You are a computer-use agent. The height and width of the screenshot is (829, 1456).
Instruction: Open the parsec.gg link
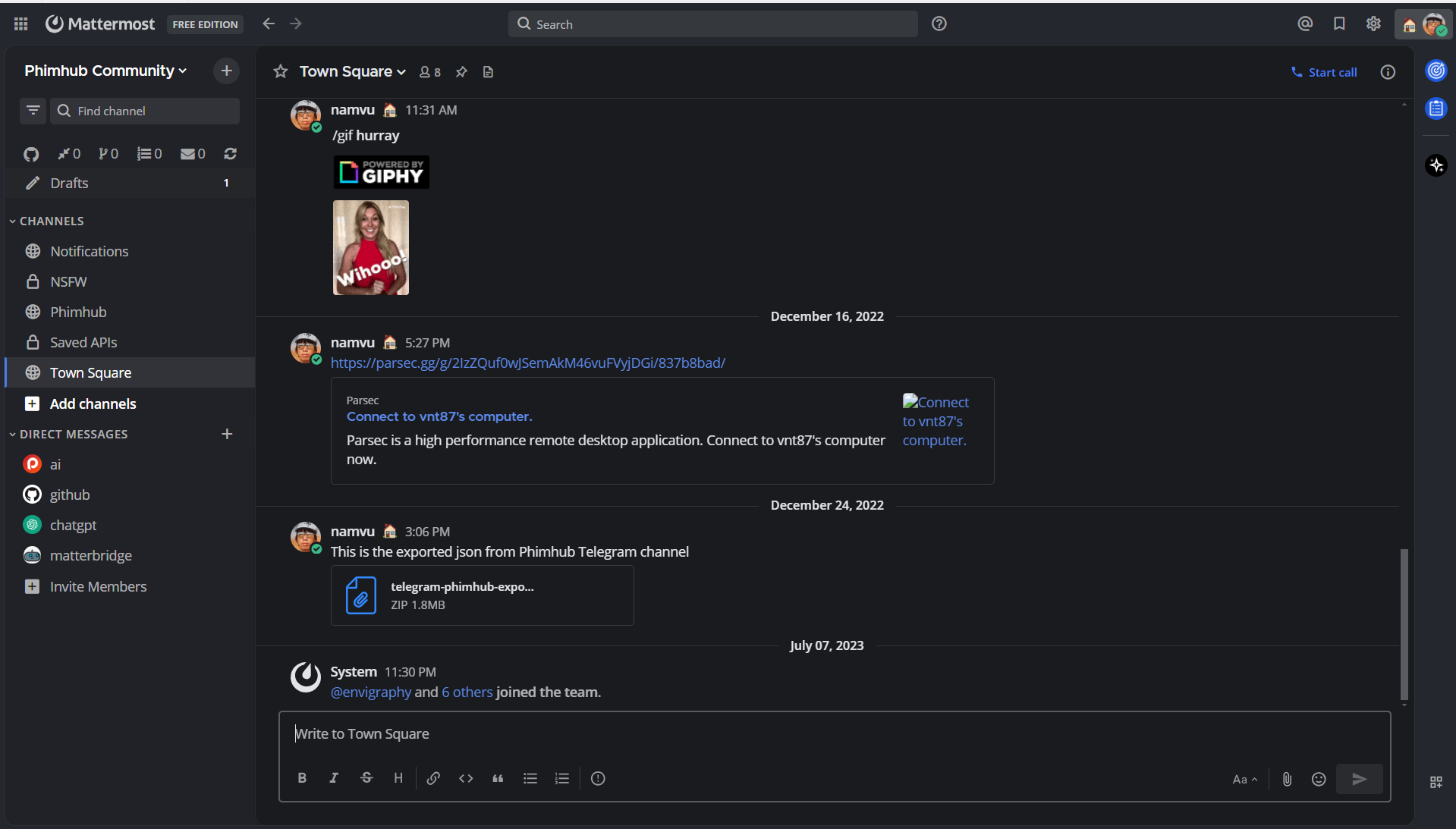pos(528,363)
